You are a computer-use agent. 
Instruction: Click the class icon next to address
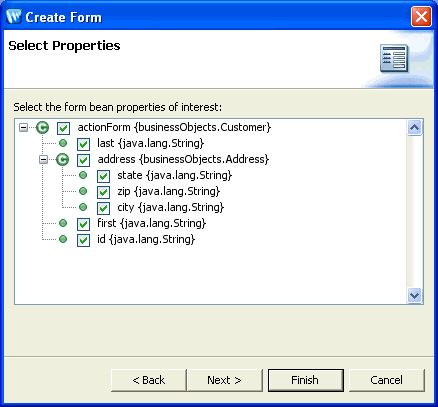coord(62,159)
